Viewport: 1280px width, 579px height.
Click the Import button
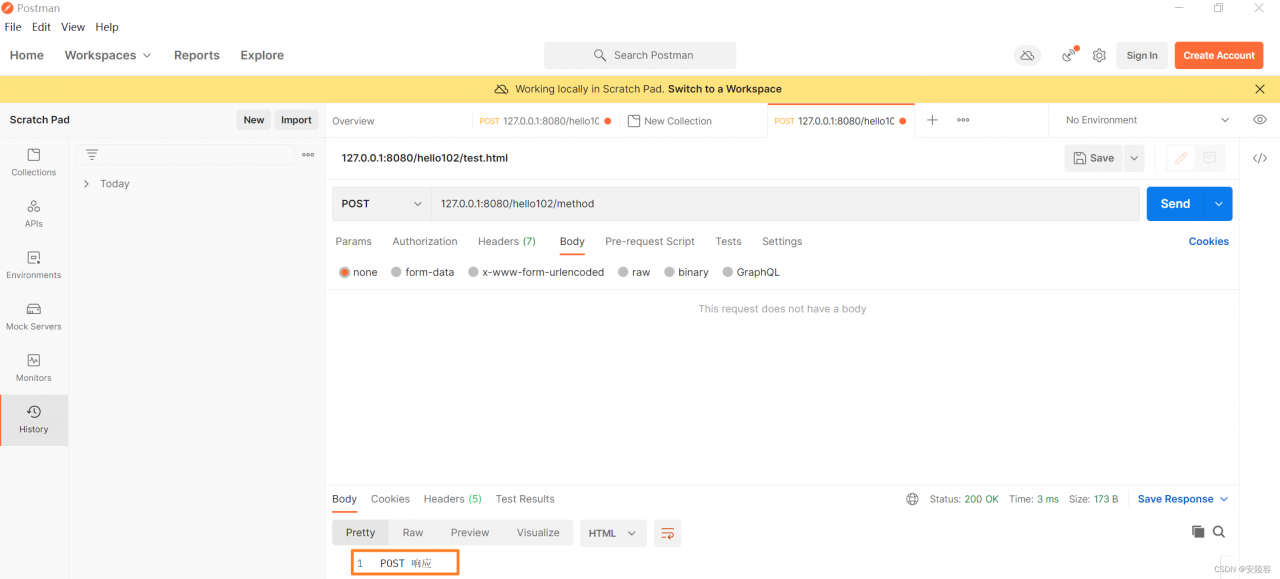[296, 120]
